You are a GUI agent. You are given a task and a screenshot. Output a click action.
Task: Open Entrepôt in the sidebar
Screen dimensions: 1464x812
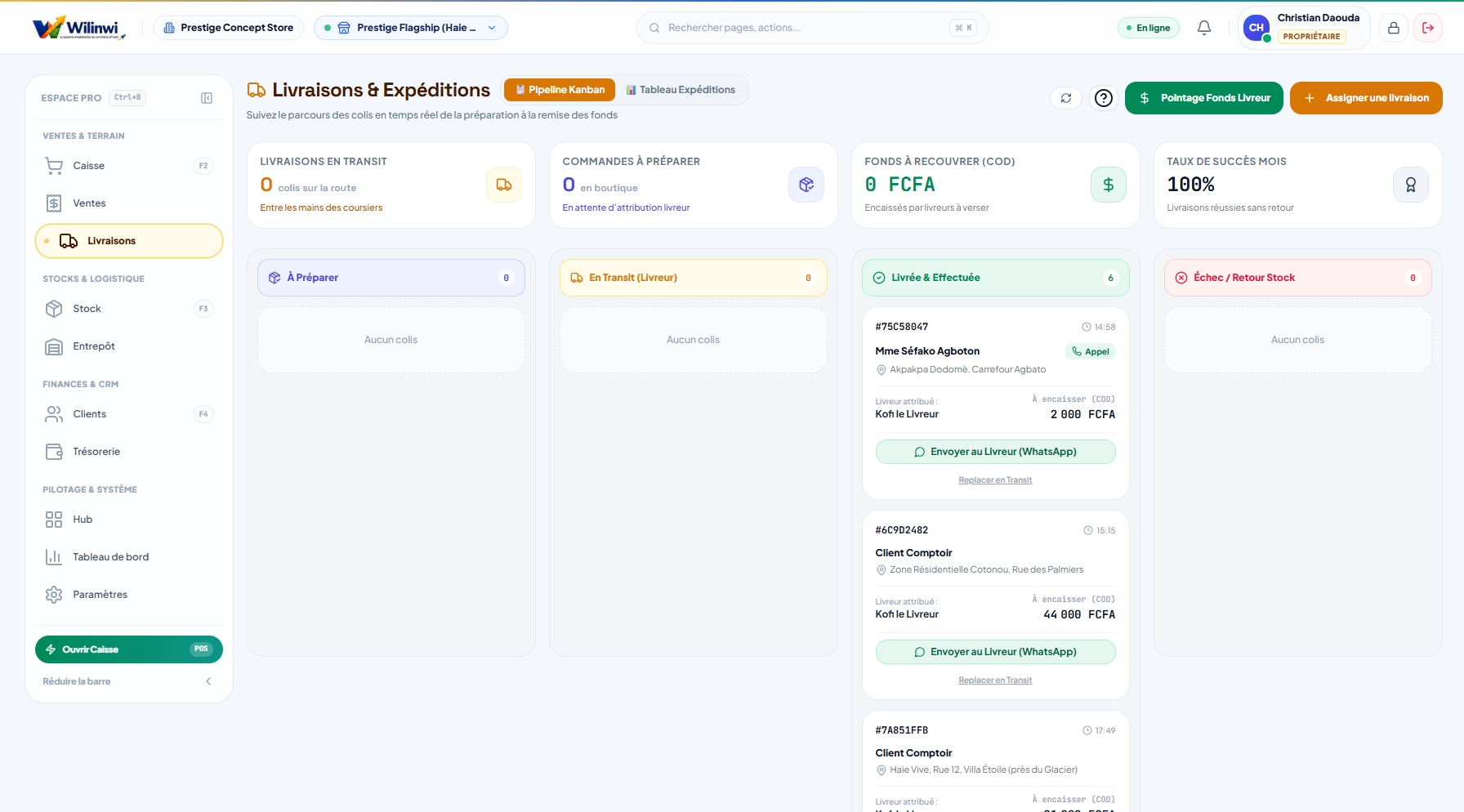[x=129, y=346]
